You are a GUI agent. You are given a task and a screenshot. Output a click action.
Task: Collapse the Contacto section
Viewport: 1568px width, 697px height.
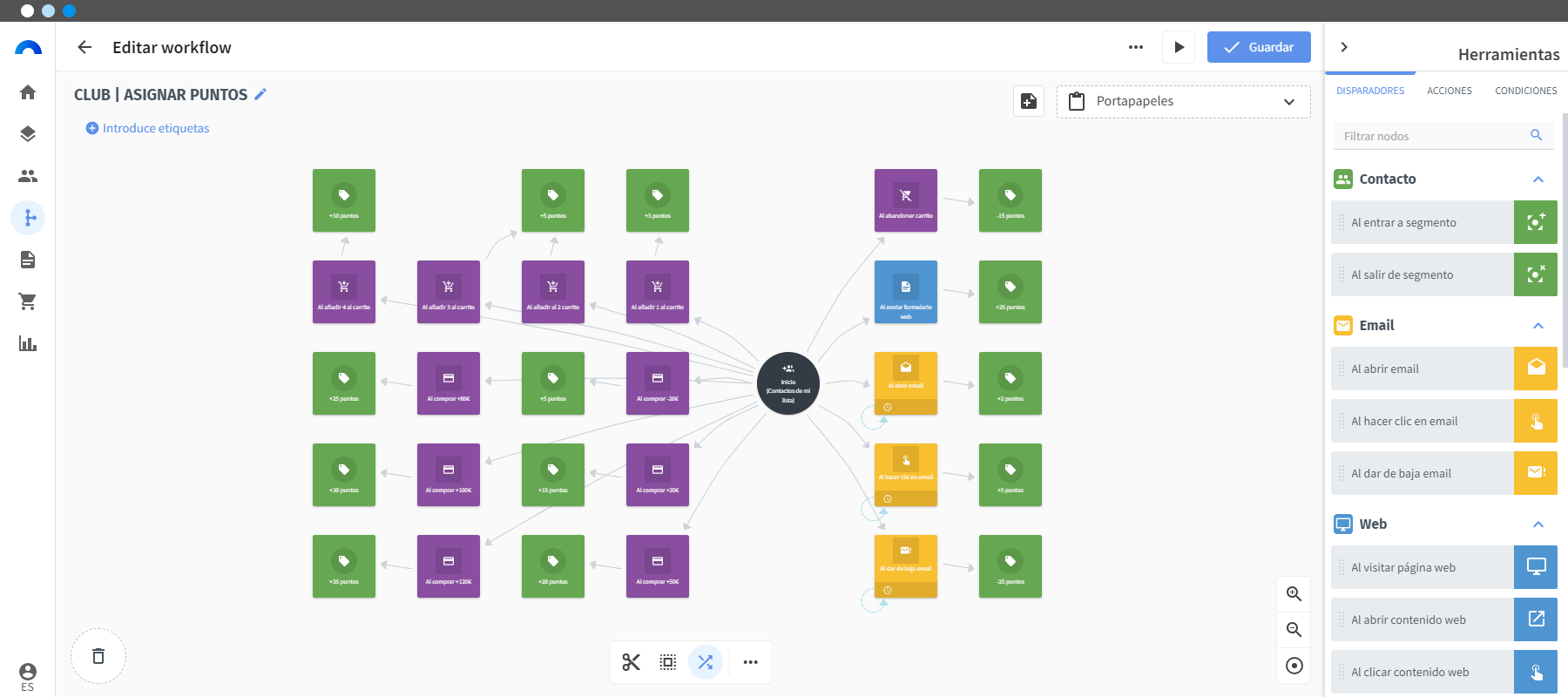1538,179
